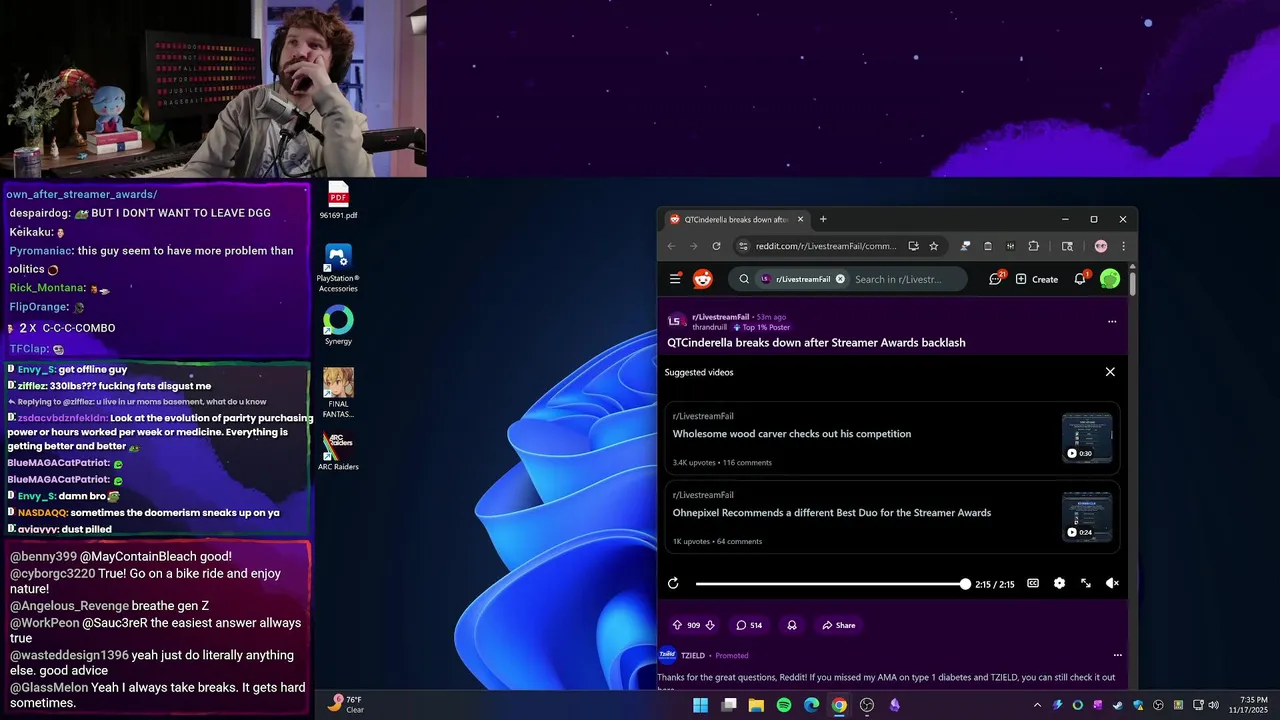Viewport: 1280px width, 720px height.
Task: Open Spotify from the taskbar
Action: (x=784, y=705)
